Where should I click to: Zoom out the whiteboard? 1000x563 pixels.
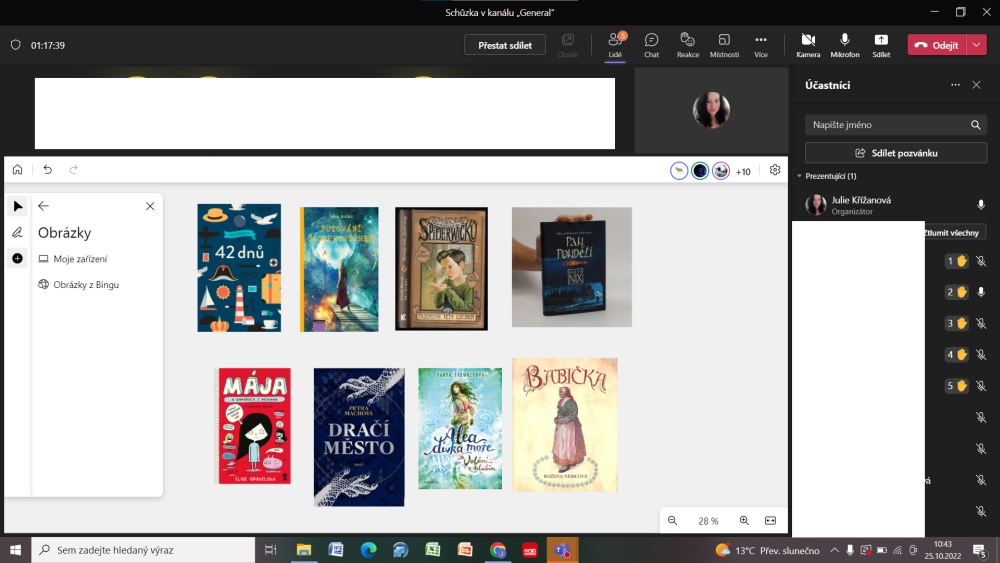(672, 520)
